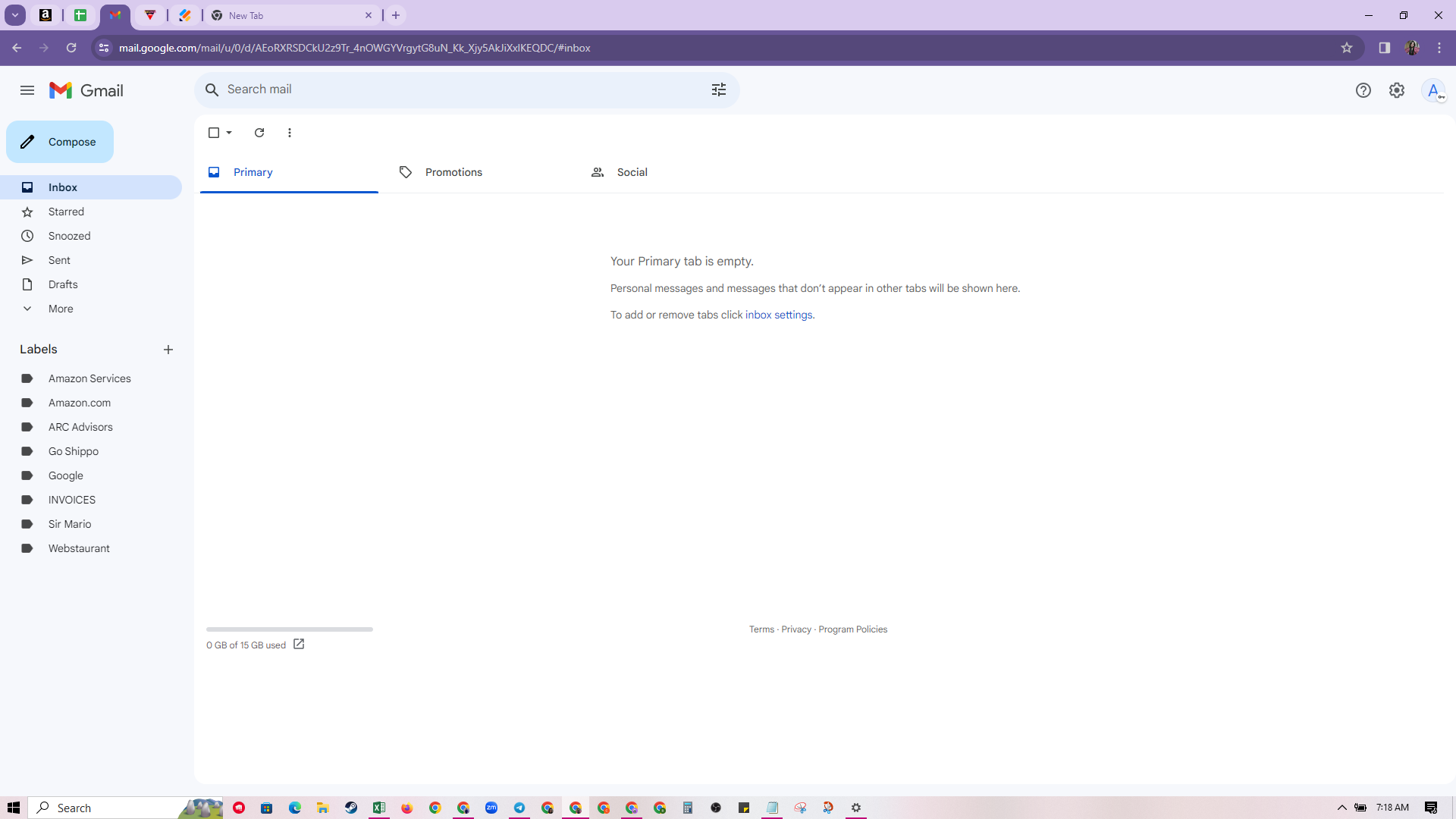Open the Sent folder

point(91,260)
